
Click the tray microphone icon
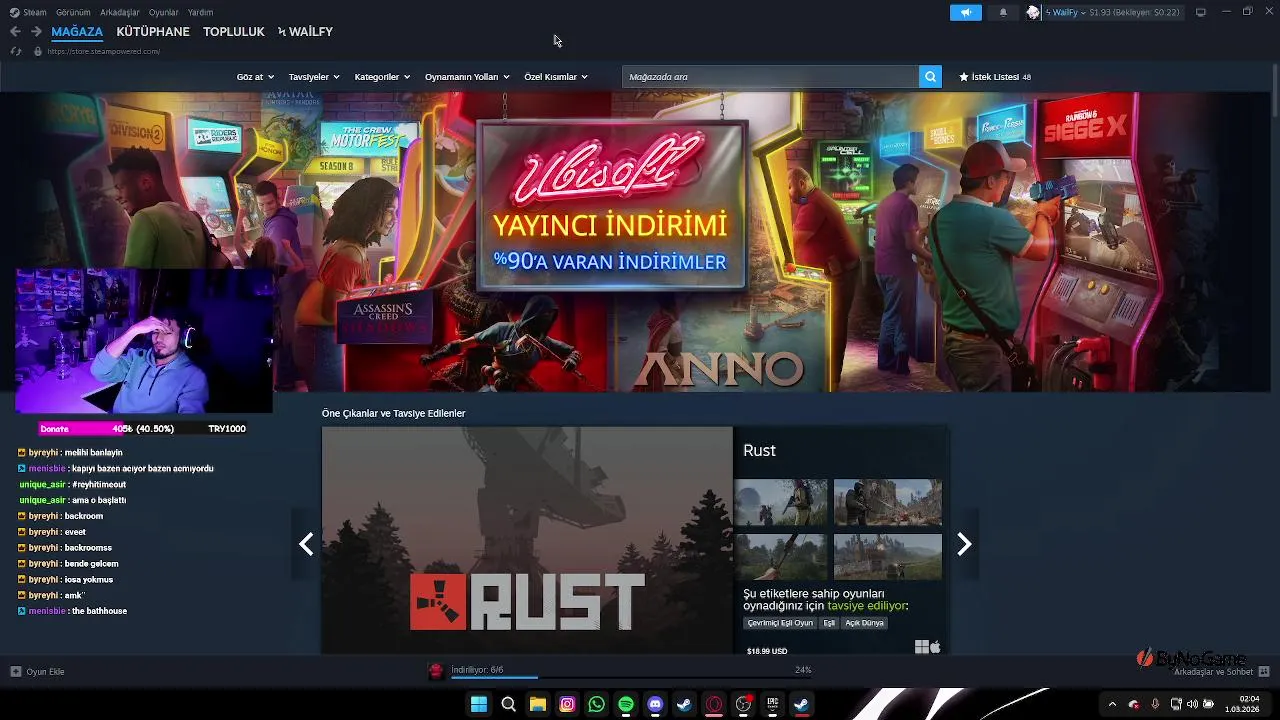pos(1156,705)
